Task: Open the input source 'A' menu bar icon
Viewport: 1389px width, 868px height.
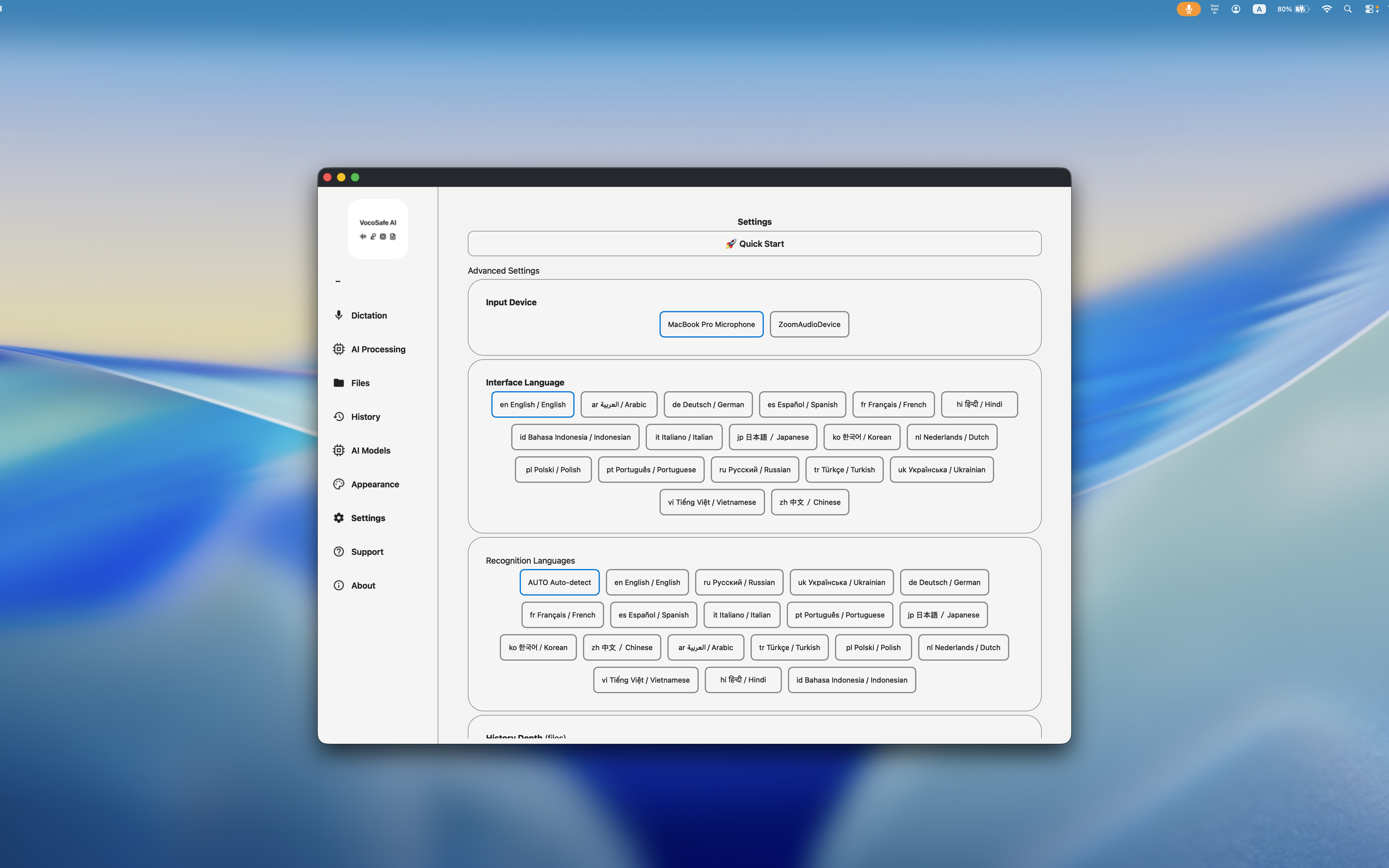Action: 1259,9
